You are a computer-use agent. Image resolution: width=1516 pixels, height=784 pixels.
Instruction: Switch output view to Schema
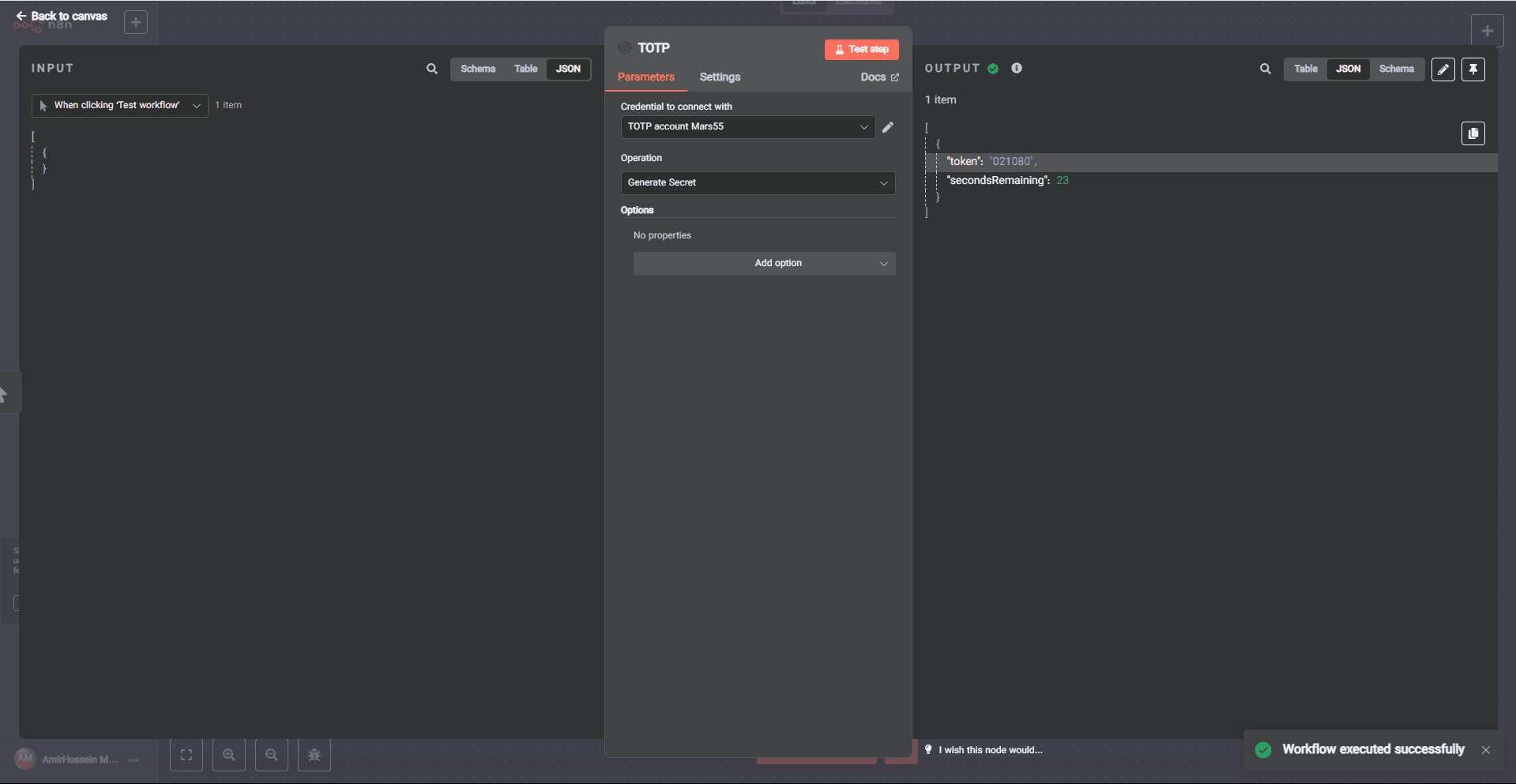(1396, 69)
